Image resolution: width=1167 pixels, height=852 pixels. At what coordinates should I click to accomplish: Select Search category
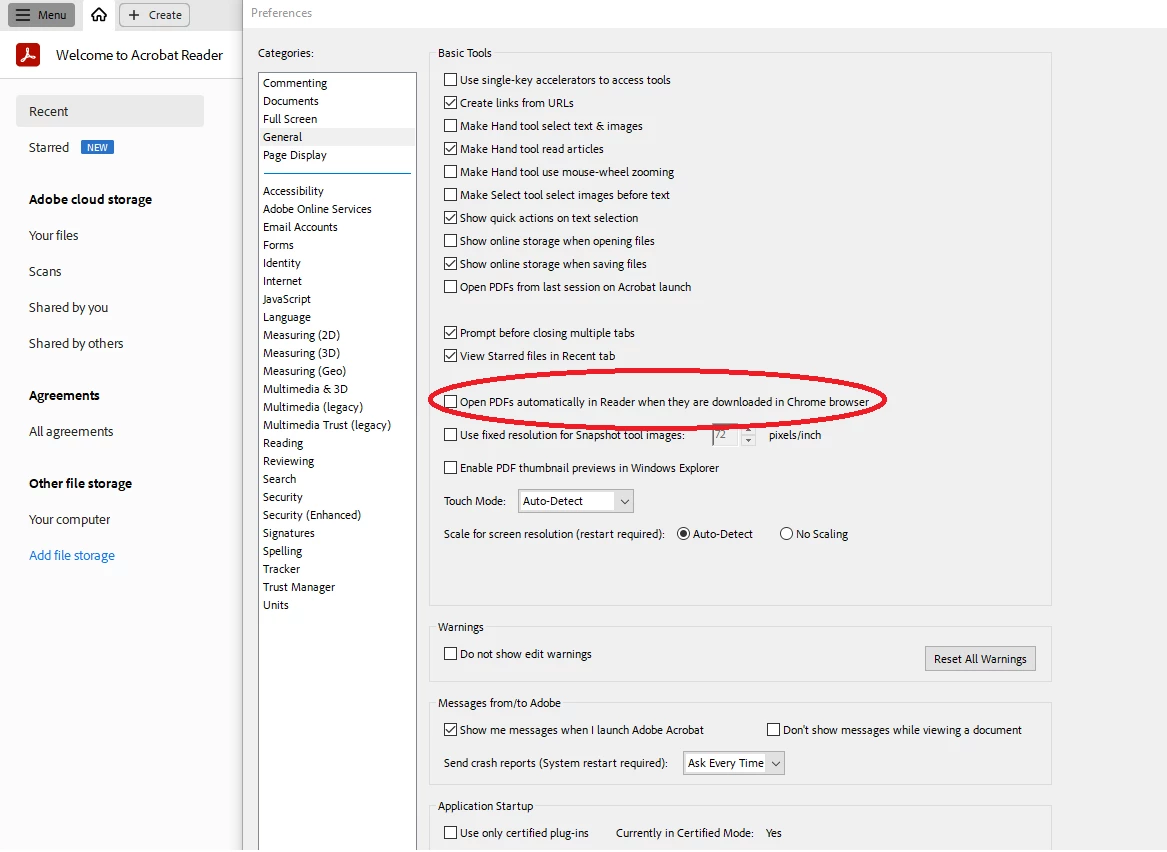pos(279,479)
